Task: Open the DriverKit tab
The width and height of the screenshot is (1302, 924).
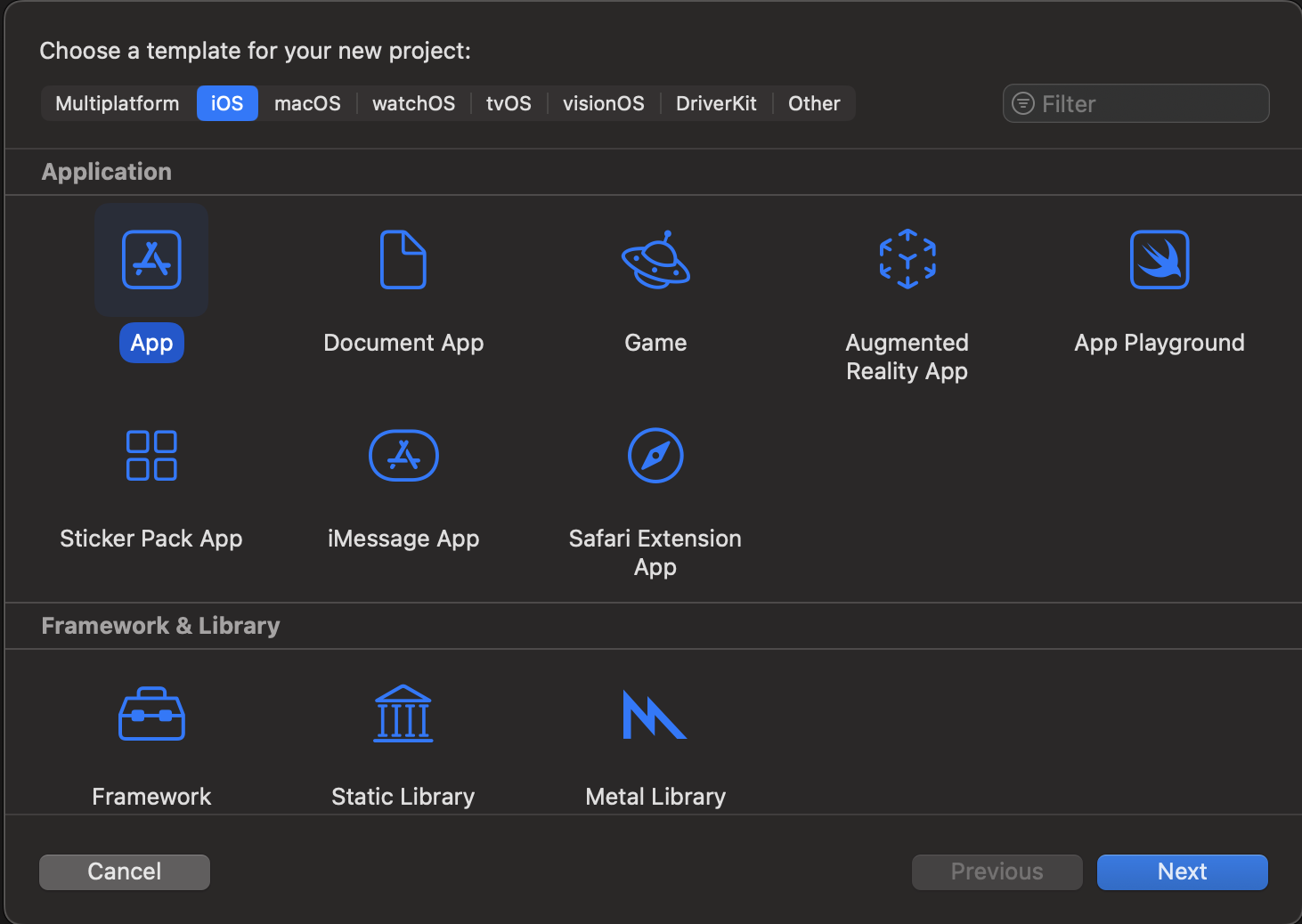Action: point(716,103)
